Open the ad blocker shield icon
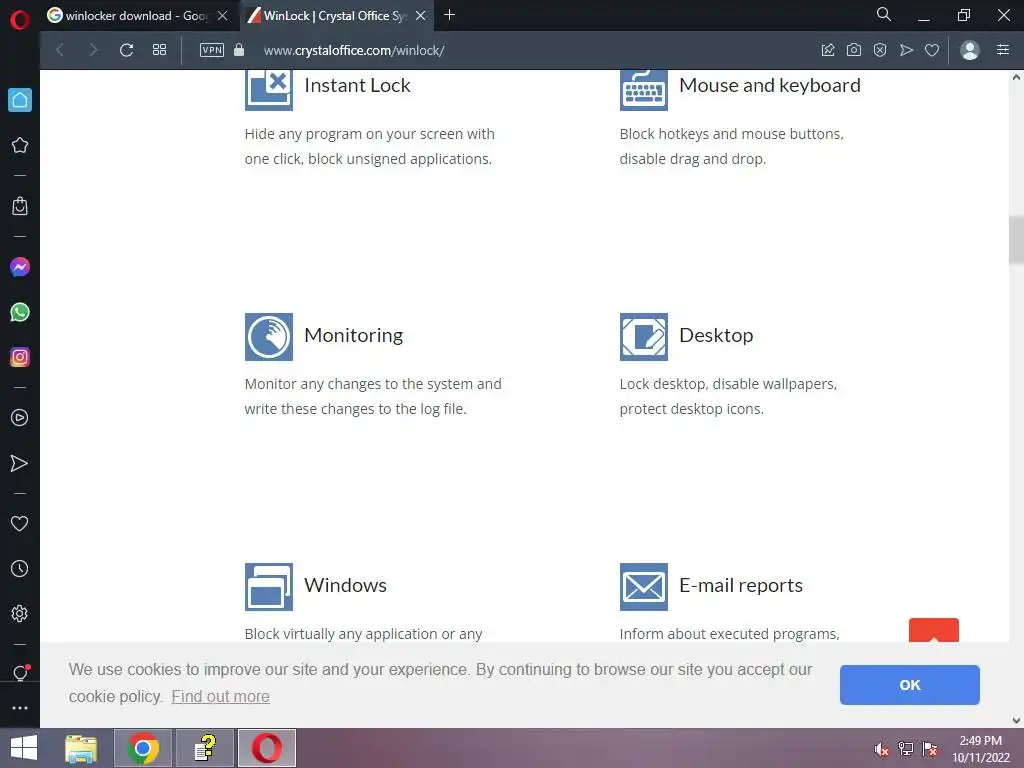This screenshot has height=768, width=1024. click(x=880, y=50)
